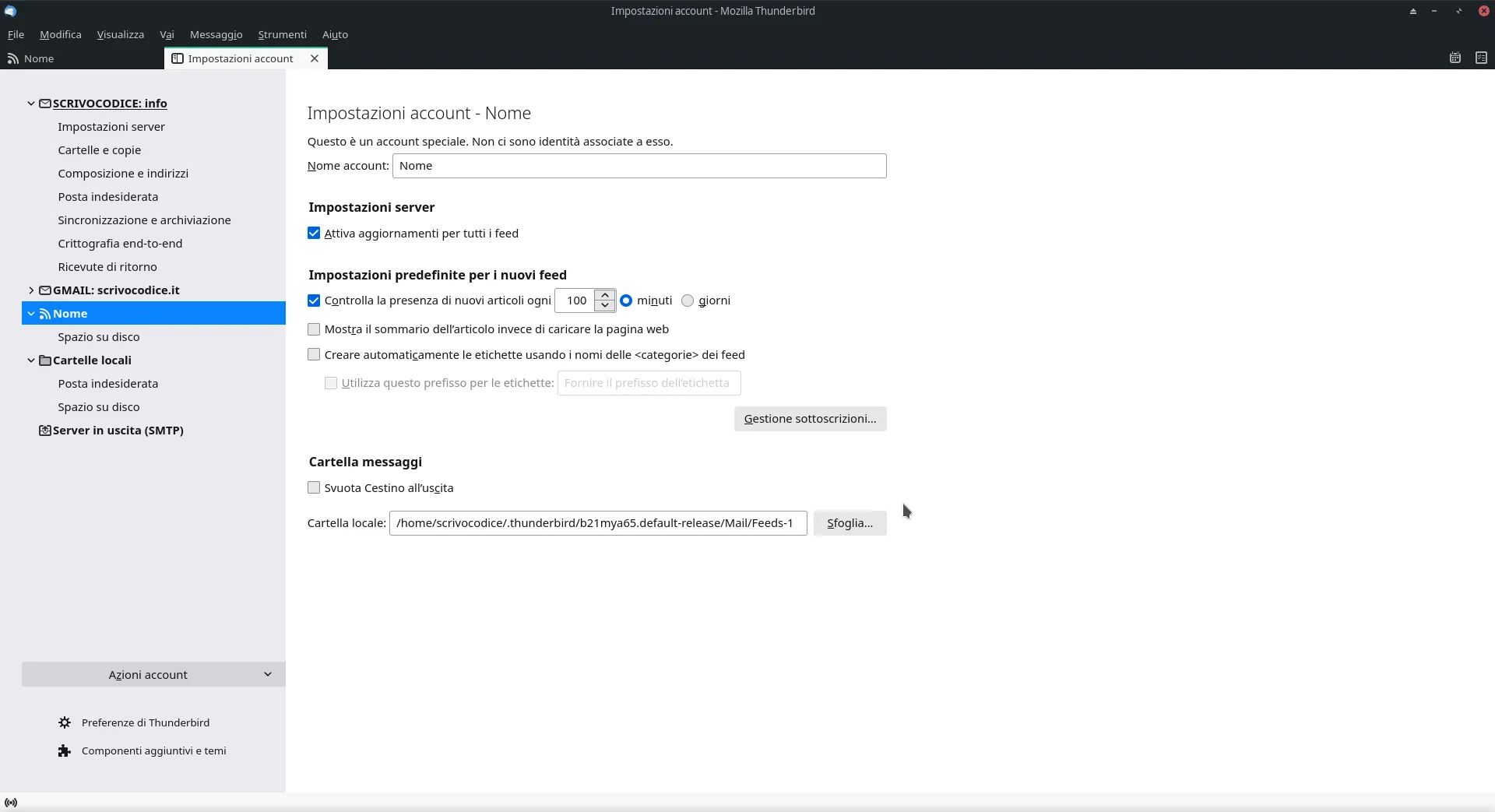Click the gear icon for Preferenze di Thunderbird
This screenshot has height=812, width=1495.
(65, 722)
